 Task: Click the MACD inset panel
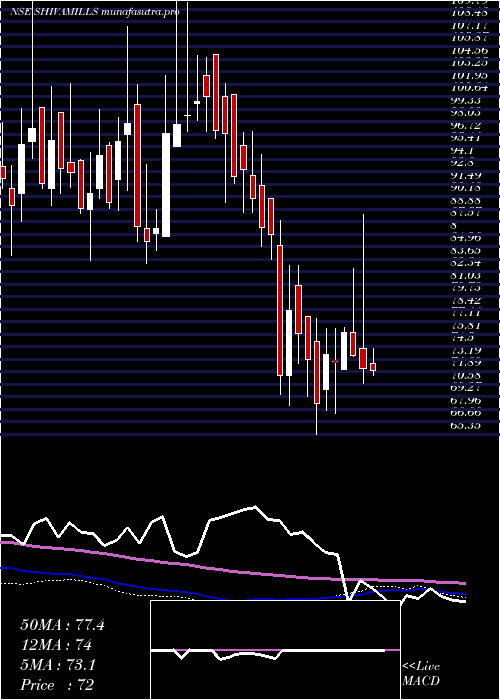(275, 650)
